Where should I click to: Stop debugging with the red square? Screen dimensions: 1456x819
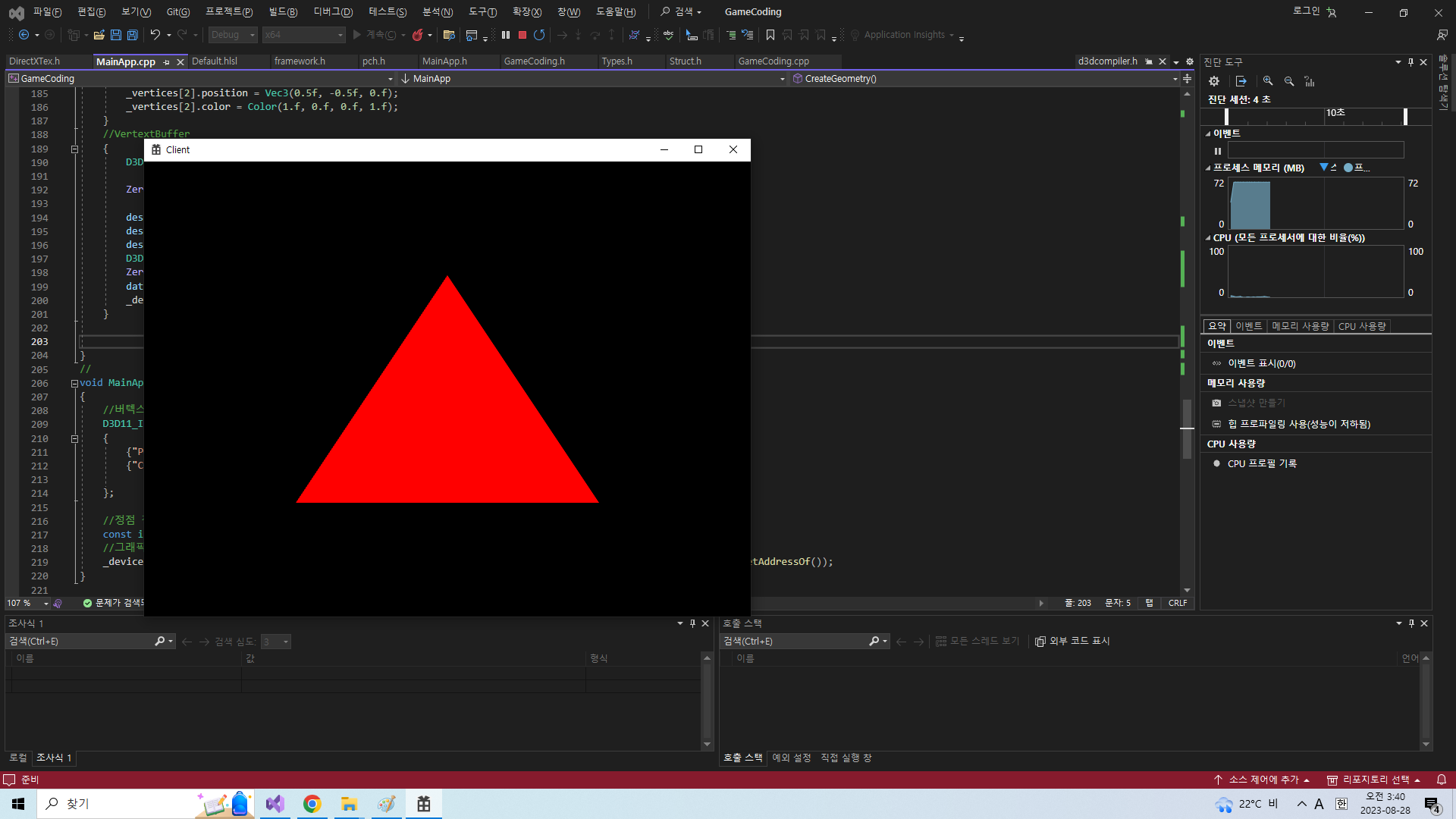click(522, 35)
